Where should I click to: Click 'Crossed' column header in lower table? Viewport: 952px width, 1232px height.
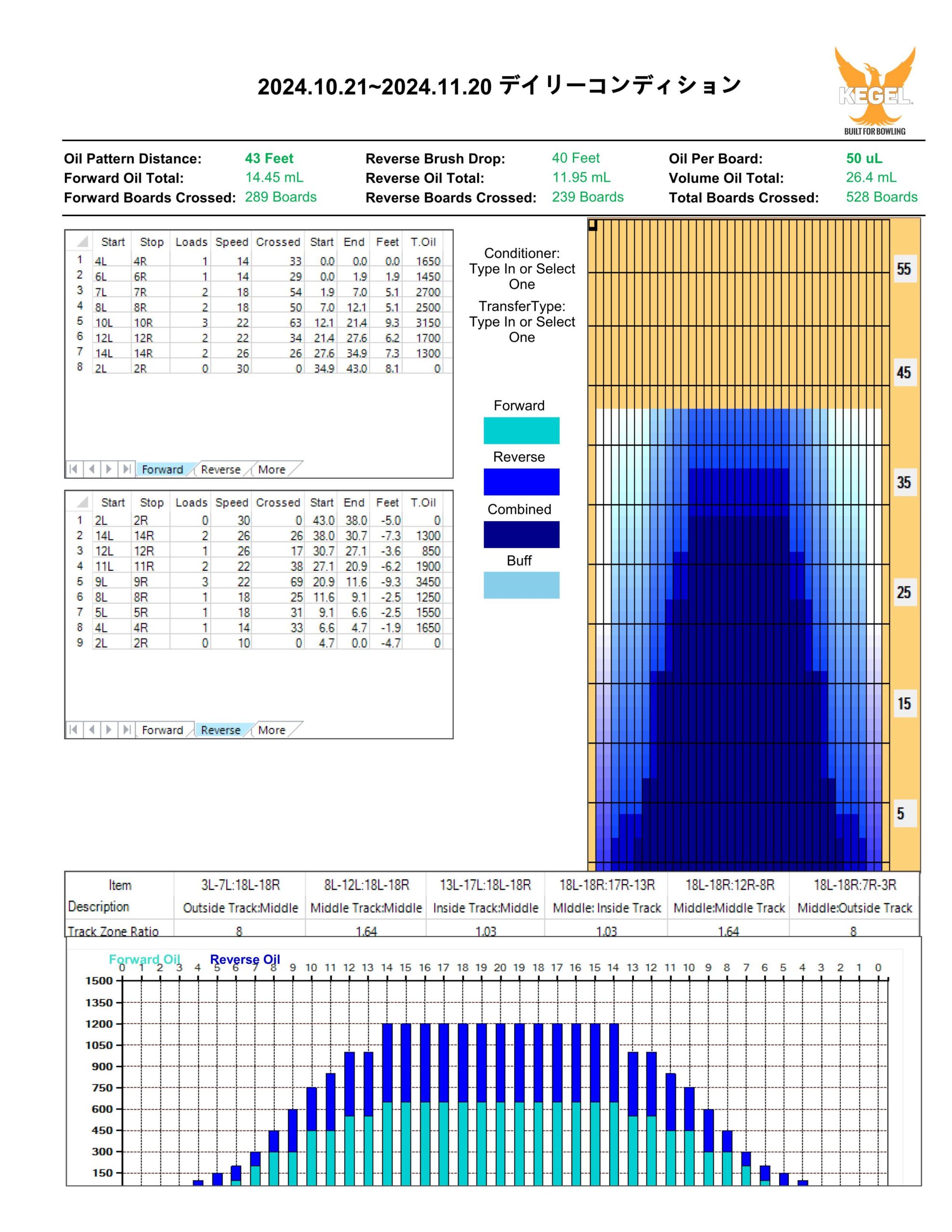coord(278,502)
